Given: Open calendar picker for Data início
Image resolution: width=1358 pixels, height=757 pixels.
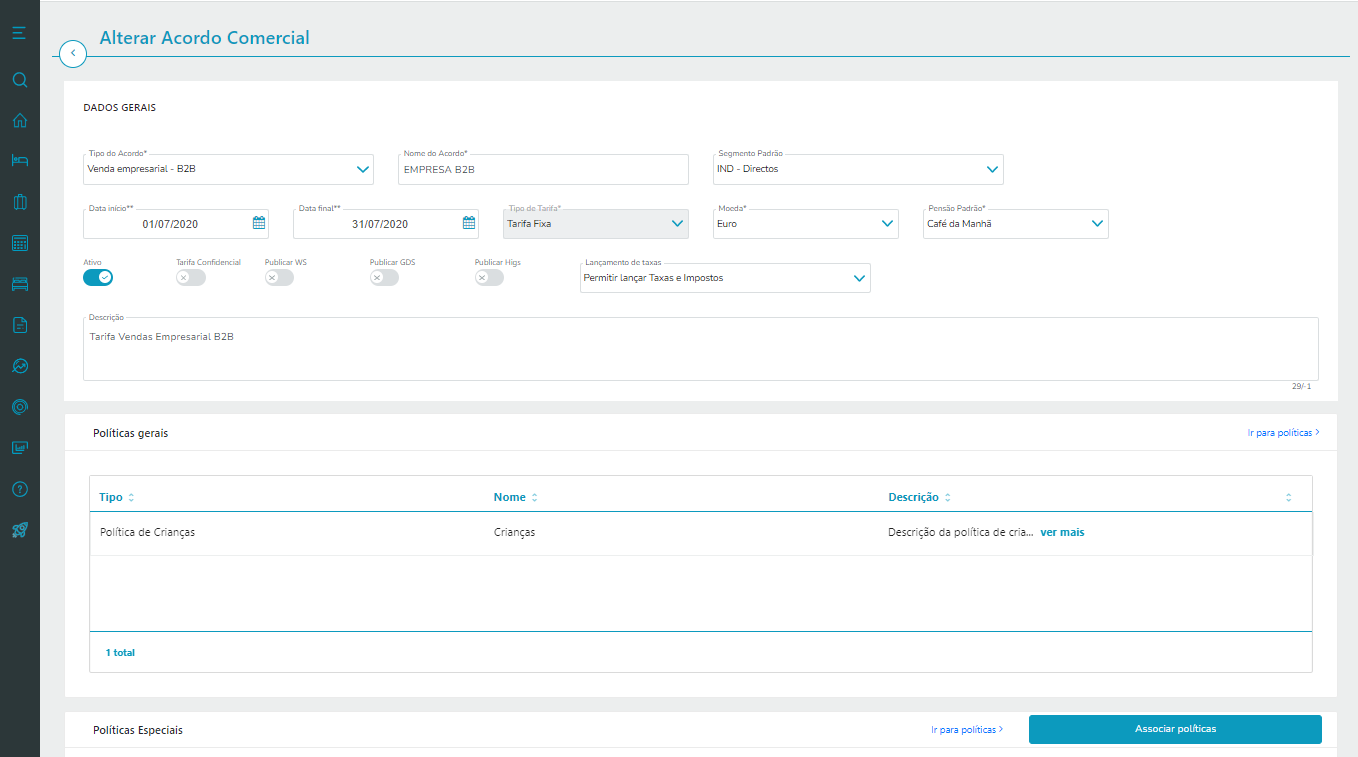Looking at the screenshot, I should [259, 224].
